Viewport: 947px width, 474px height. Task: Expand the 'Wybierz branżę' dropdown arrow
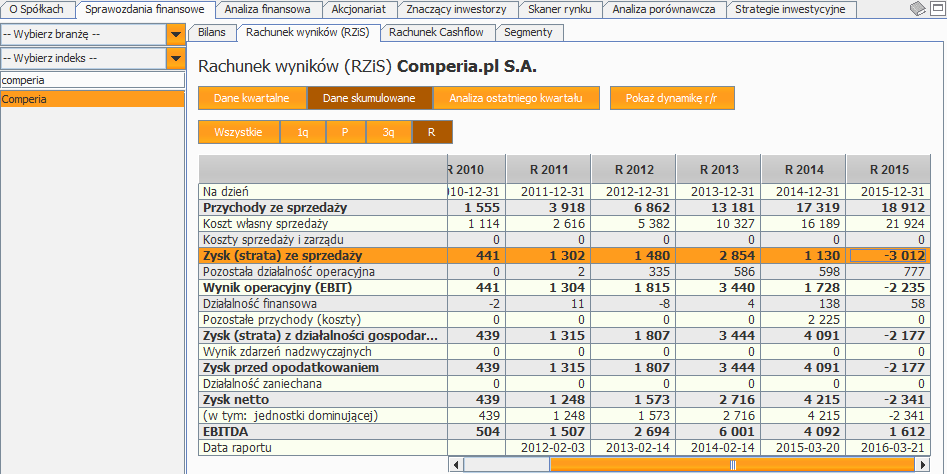coord(175,35)
